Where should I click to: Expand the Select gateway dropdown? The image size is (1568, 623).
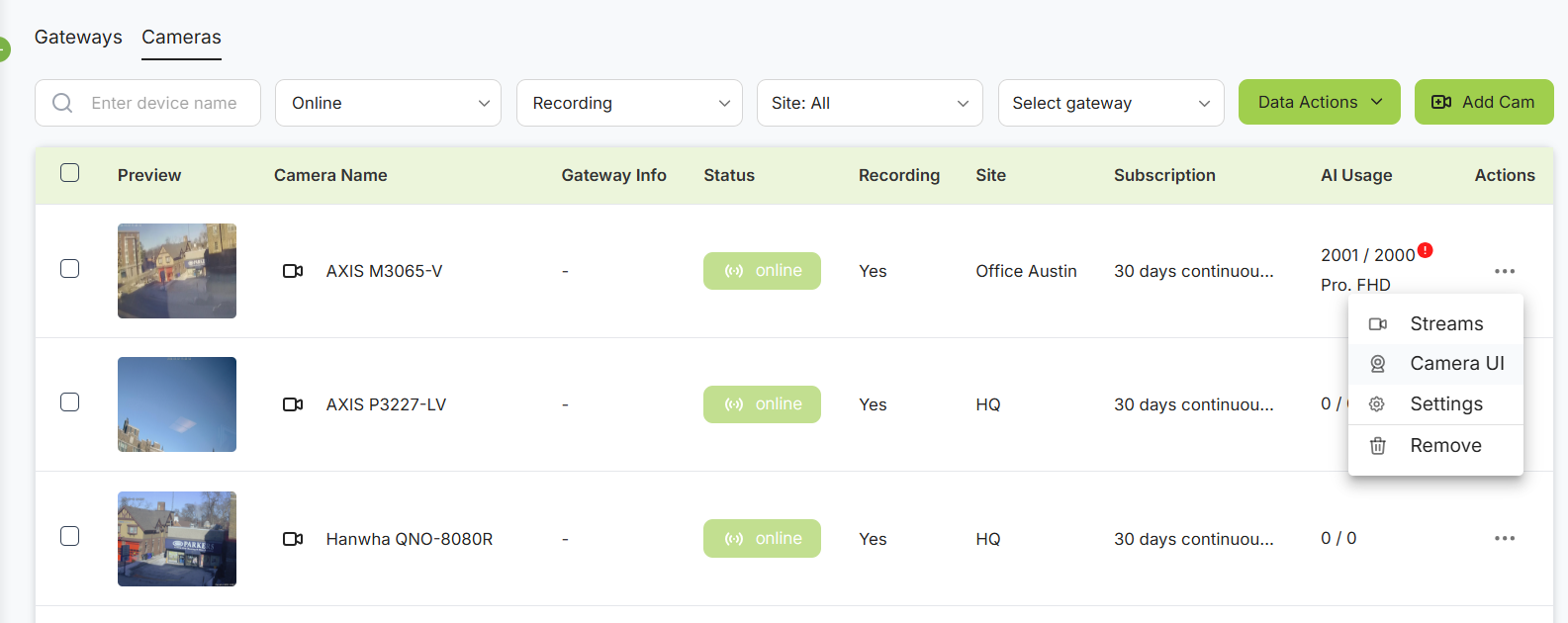point(1110,103)
